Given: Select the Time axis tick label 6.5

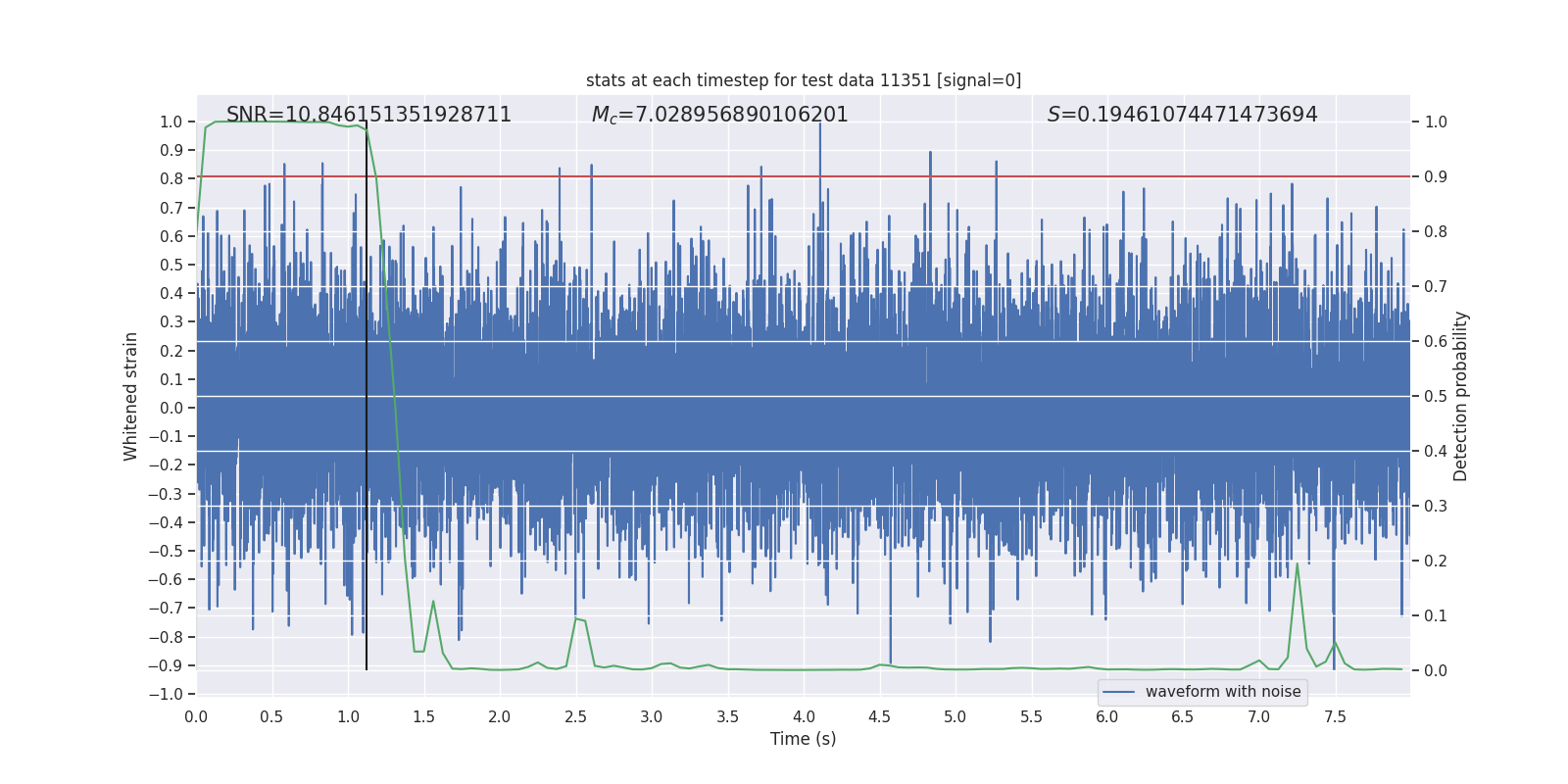Looking at the screenshot, I should [1183, 716].
